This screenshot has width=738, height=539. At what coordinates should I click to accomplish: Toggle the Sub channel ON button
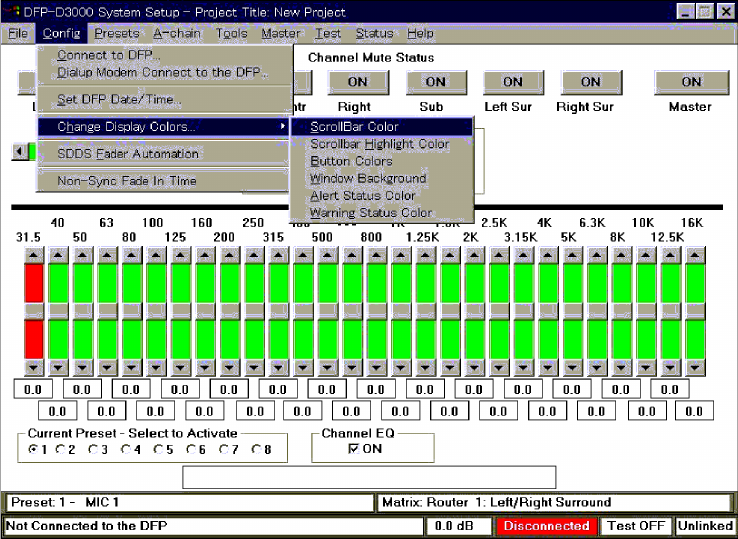(435, 82)
